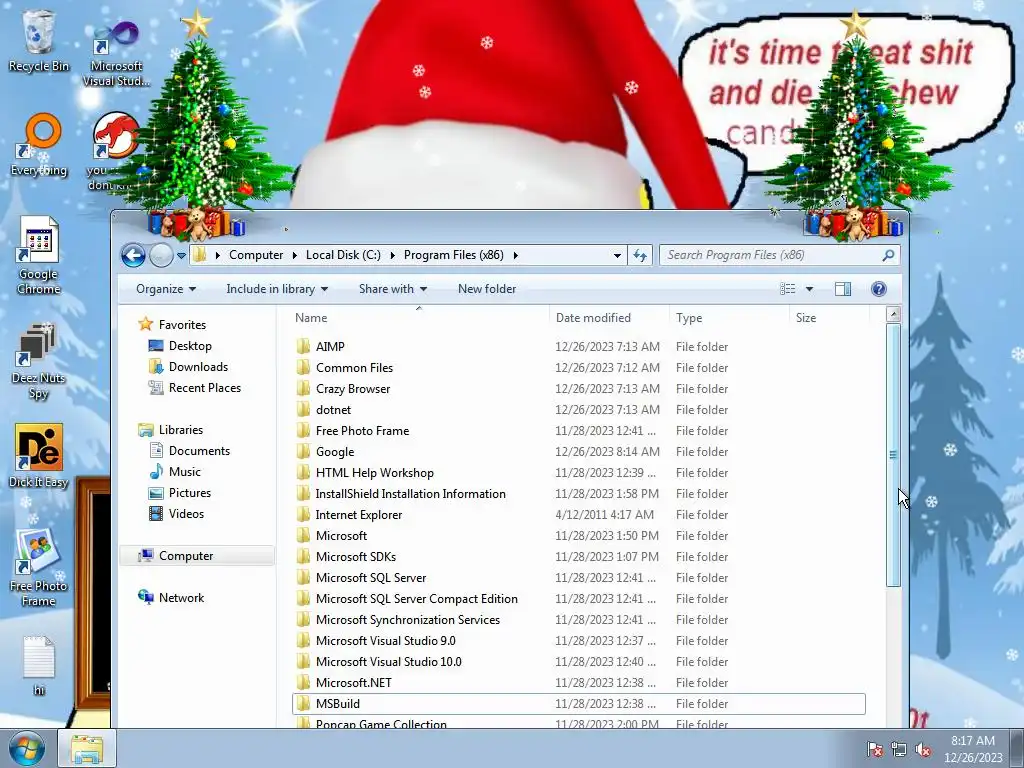Click the Back navigation arrow in Explorer
Image resolution: width=1024 pixels, height=768 pixels.
[133, 255]
